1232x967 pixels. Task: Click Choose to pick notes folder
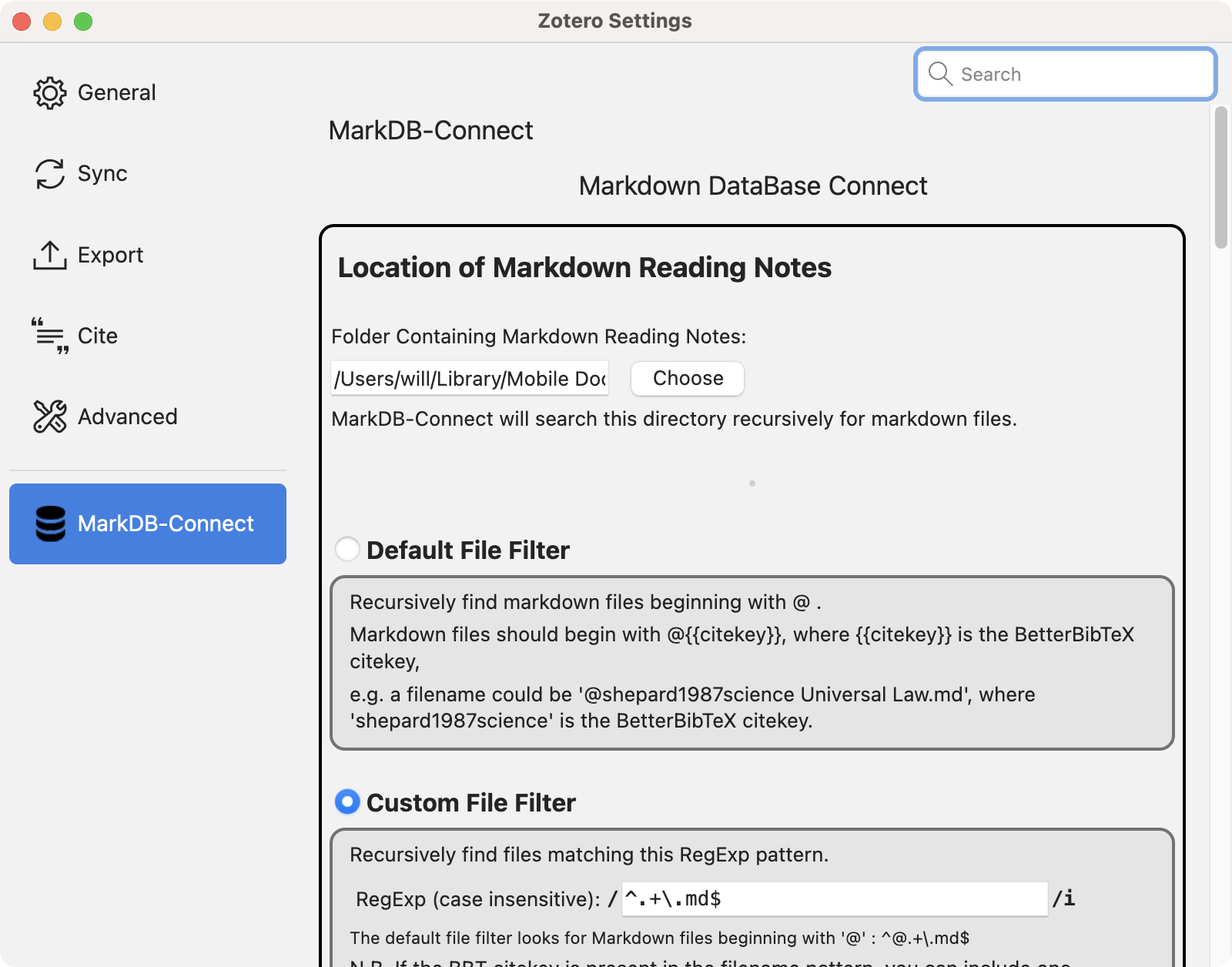click(688, 378)
